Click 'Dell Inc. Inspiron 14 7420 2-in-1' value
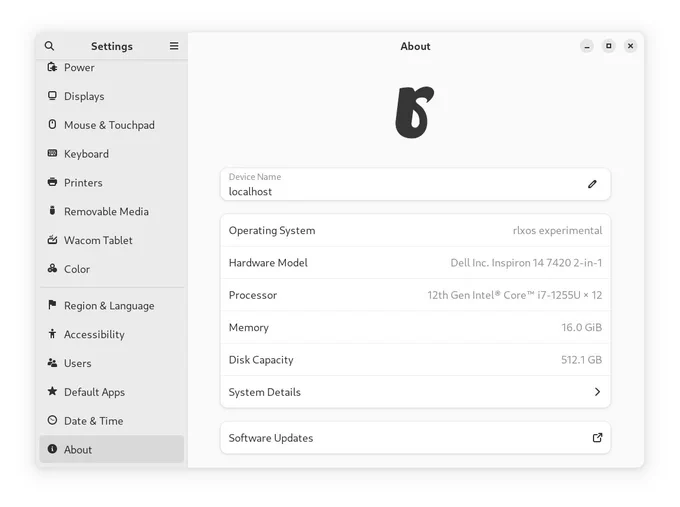The height and width of the screenshot is (507, 680). click(526, 262)
